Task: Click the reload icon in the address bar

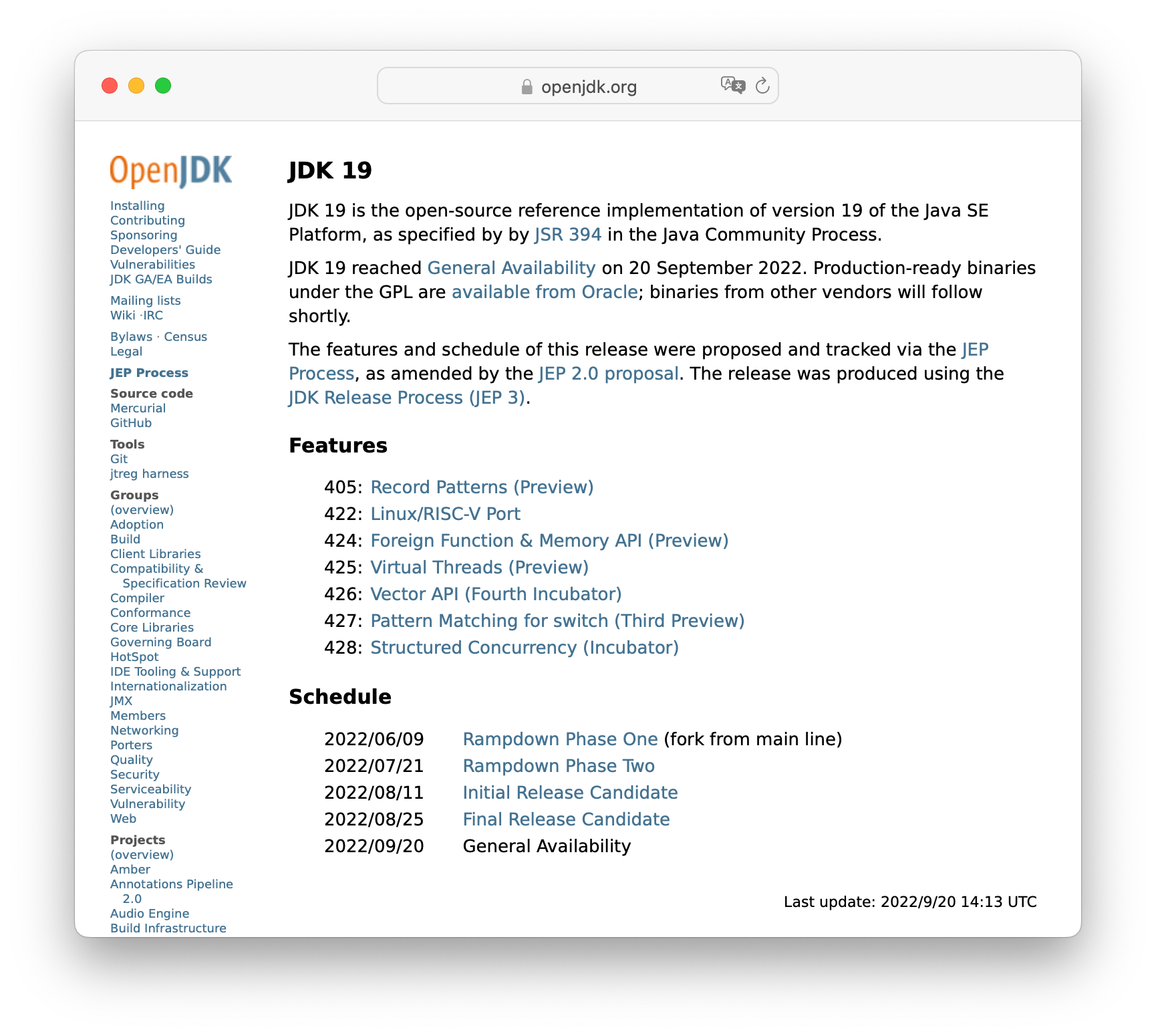Action: click(762, 86)
